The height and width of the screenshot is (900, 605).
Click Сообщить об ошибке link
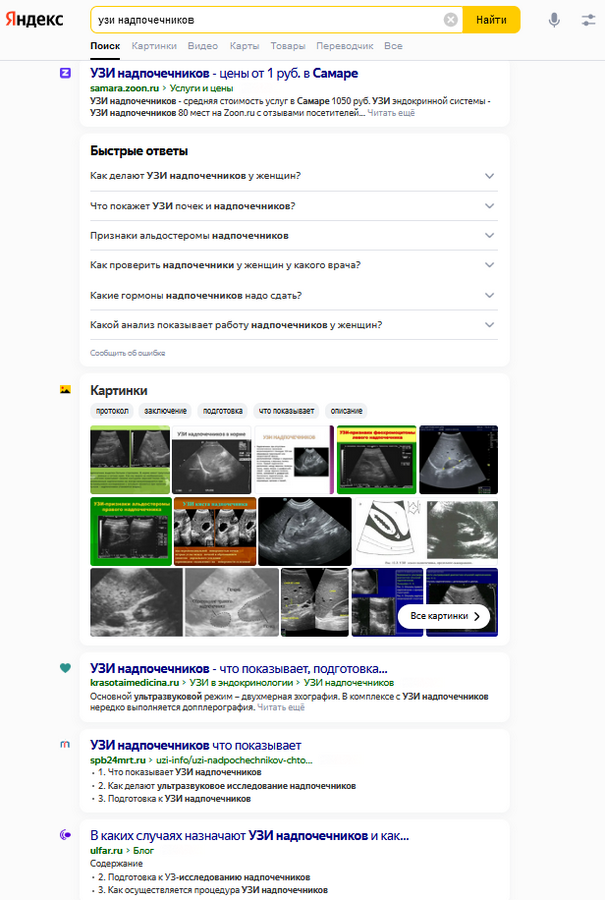pyautogui.click(x=127, y=353)
